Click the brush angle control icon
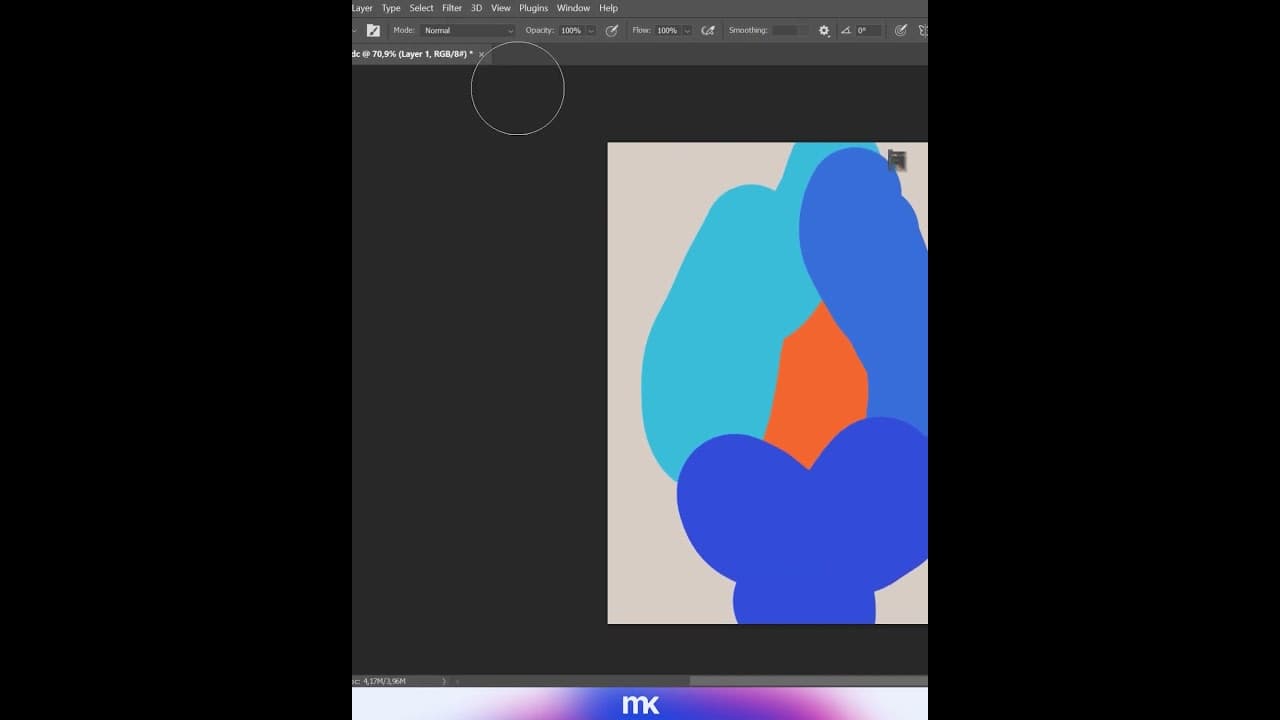Screen dimensions: 1280x720 845,30
